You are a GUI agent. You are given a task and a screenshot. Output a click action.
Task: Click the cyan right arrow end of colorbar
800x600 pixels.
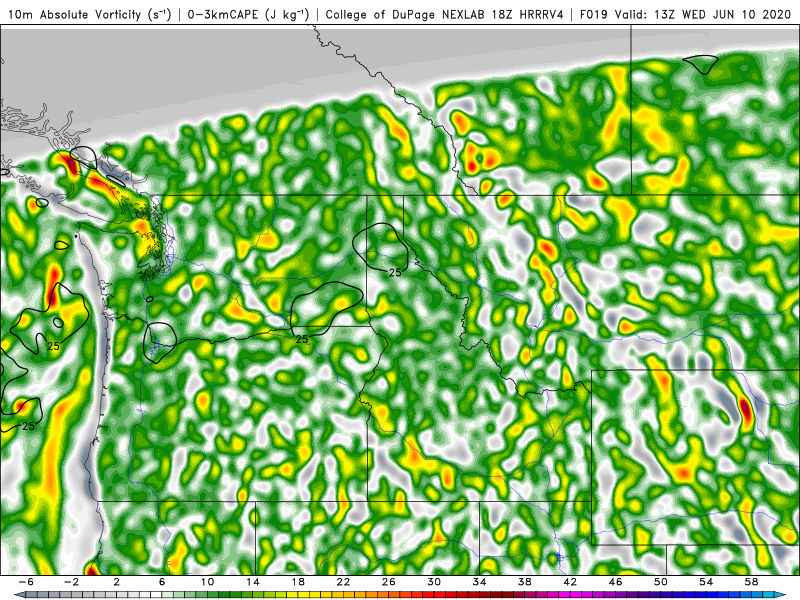[782, 595]
